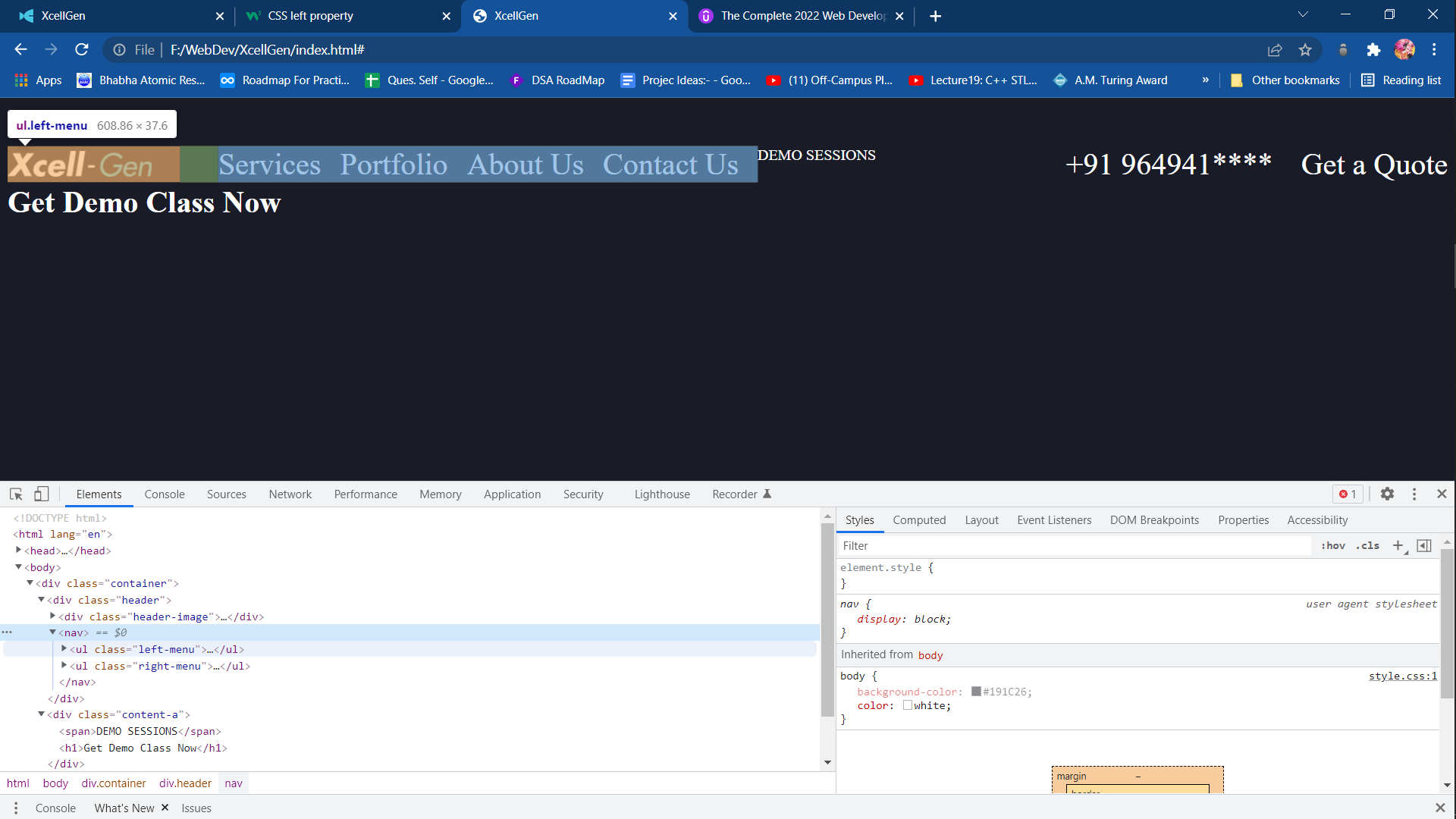
Task: Close the What's New drawer tab
Action: (x=165, y=808)
